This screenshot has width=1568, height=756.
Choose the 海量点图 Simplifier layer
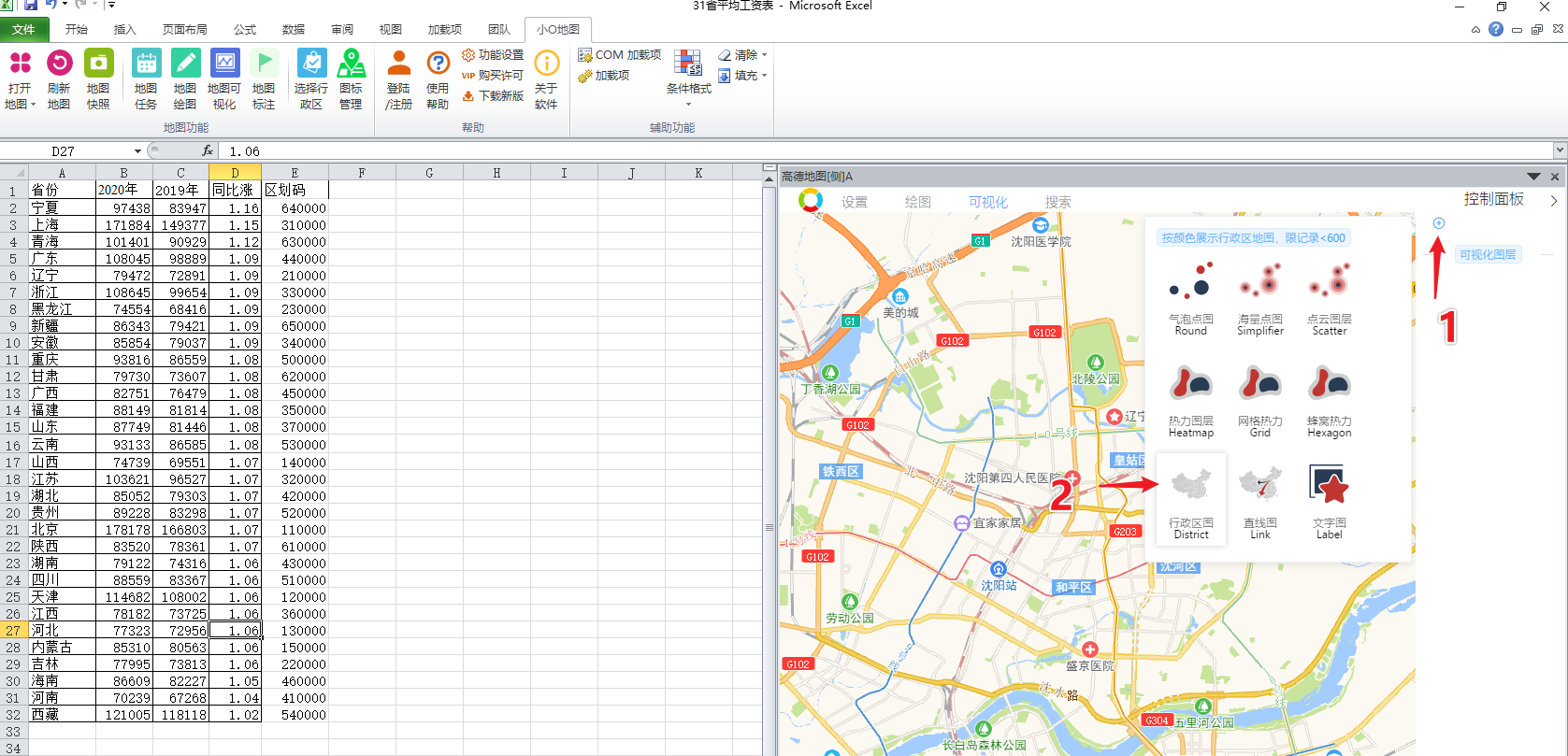pyautogui.click(x=1260, y=299)
